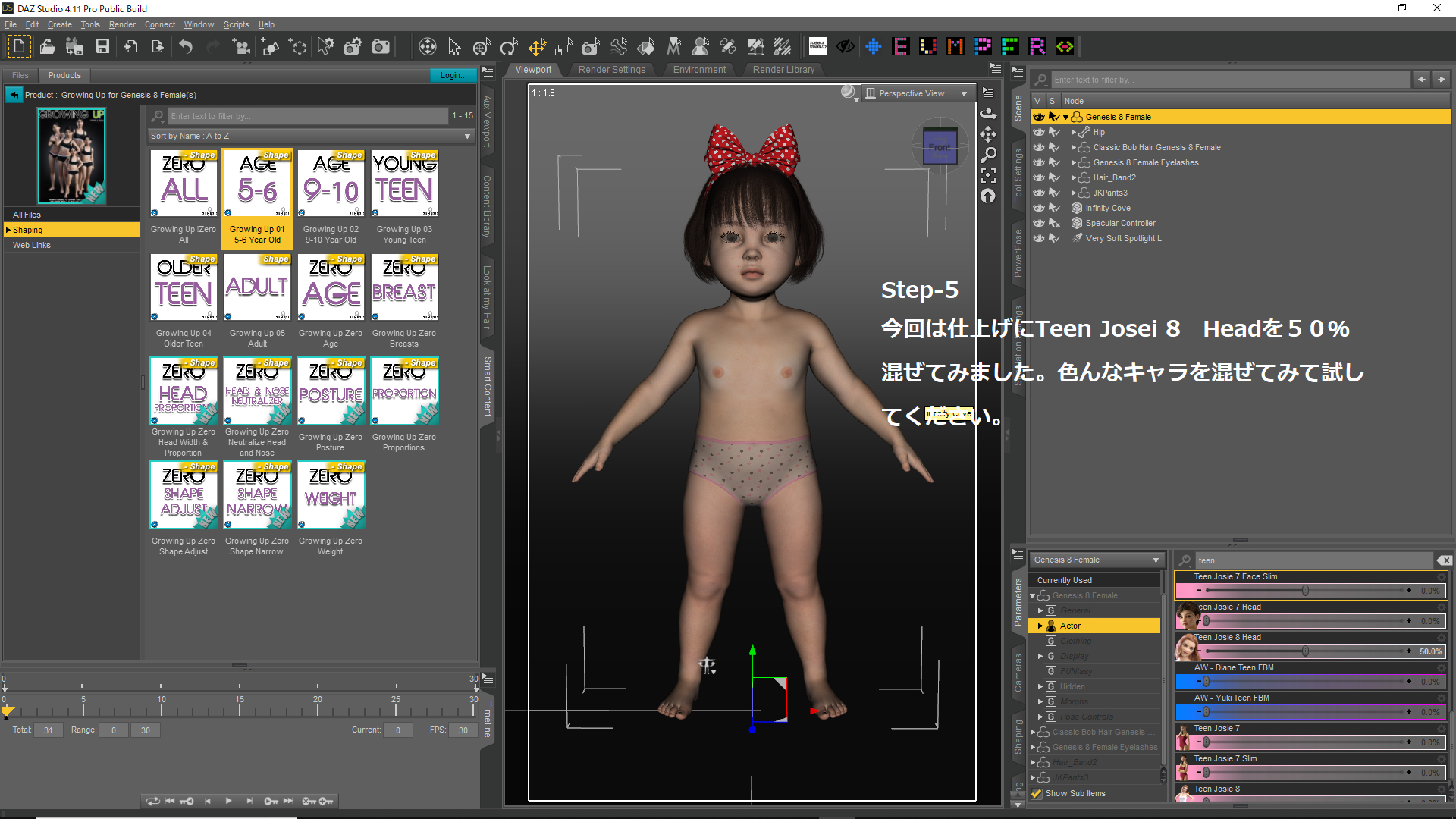This screenshot has height=819, width=1456.
Task: Click the AW - Diane Teen FBM slider
Action: click(x=1305, y=682)
